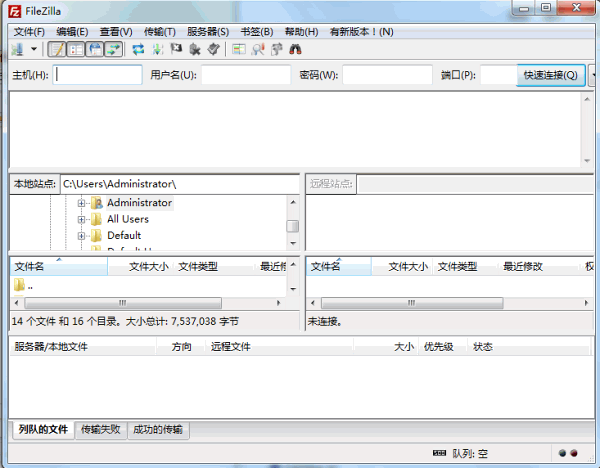600x468 pixels.
Task: Sort remote files by 文件大小 column
Action: (402, 266)
